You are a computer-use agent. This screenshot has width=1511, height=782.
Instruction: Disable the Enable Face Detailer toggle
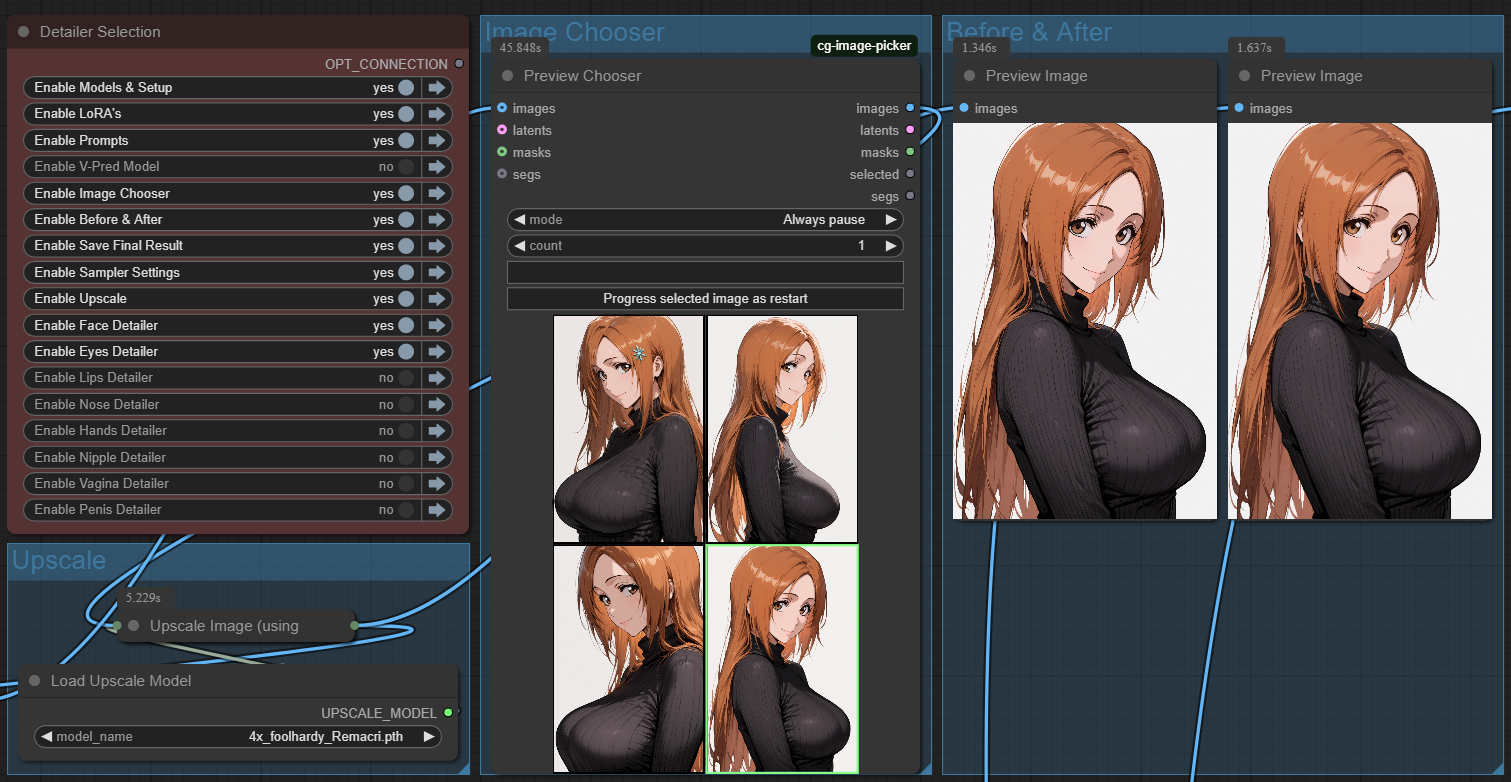click(406, 326)
